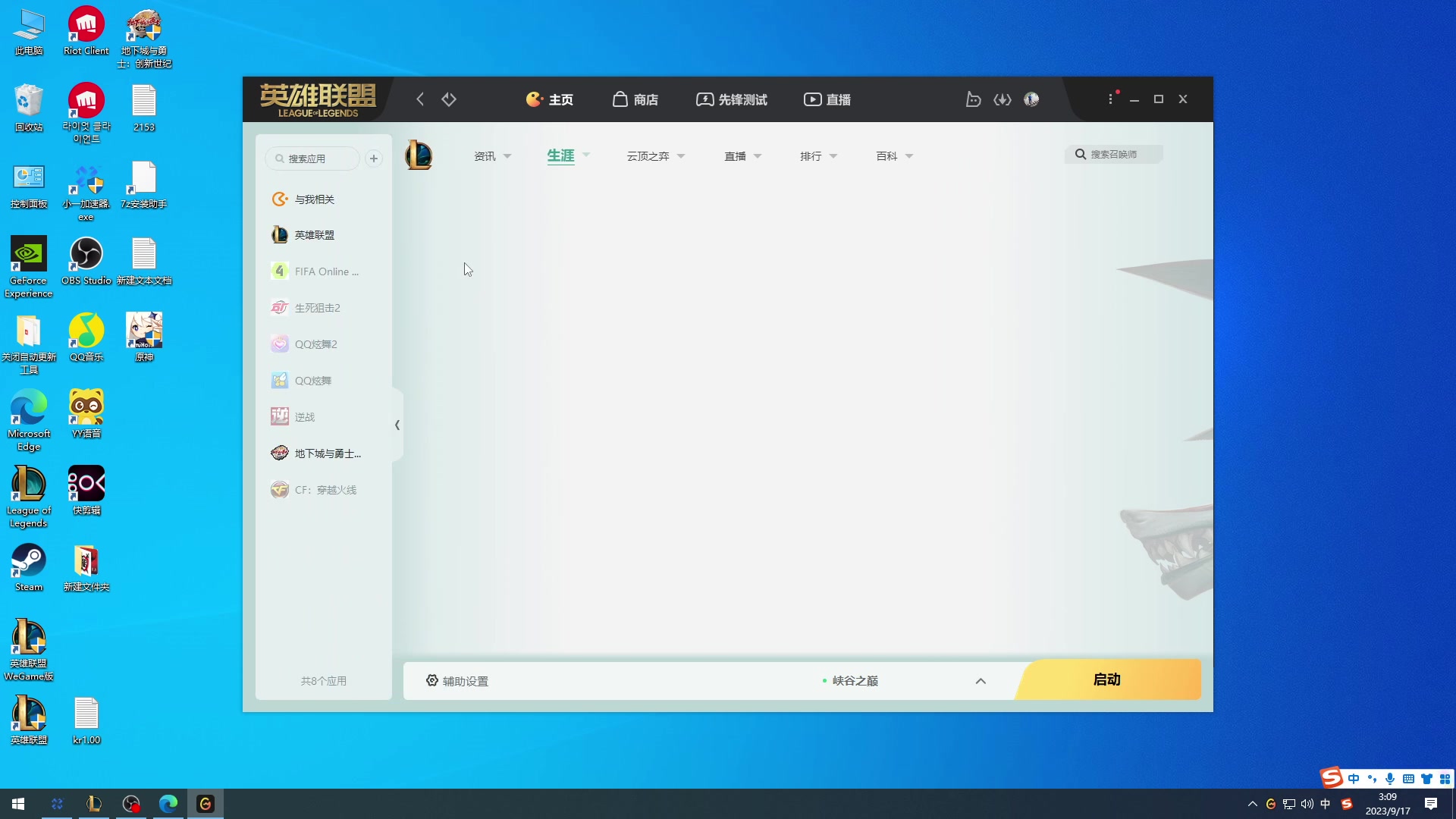Screen dimensions: 1456x819
Task: Open the three-dot more menu in header
Action: [x=1110, y=99]
